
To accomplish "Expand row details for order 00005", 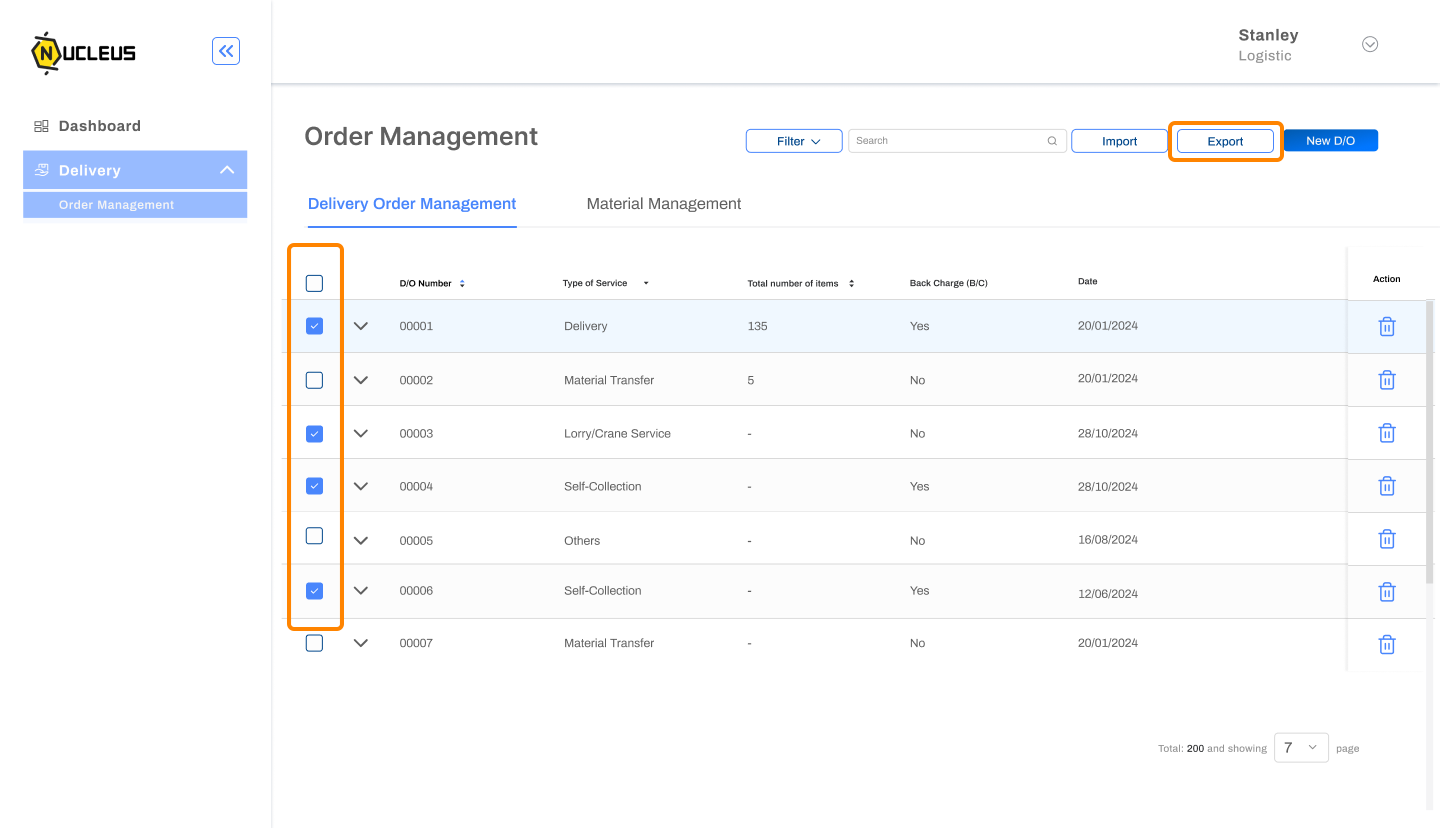I will point(361,540).
